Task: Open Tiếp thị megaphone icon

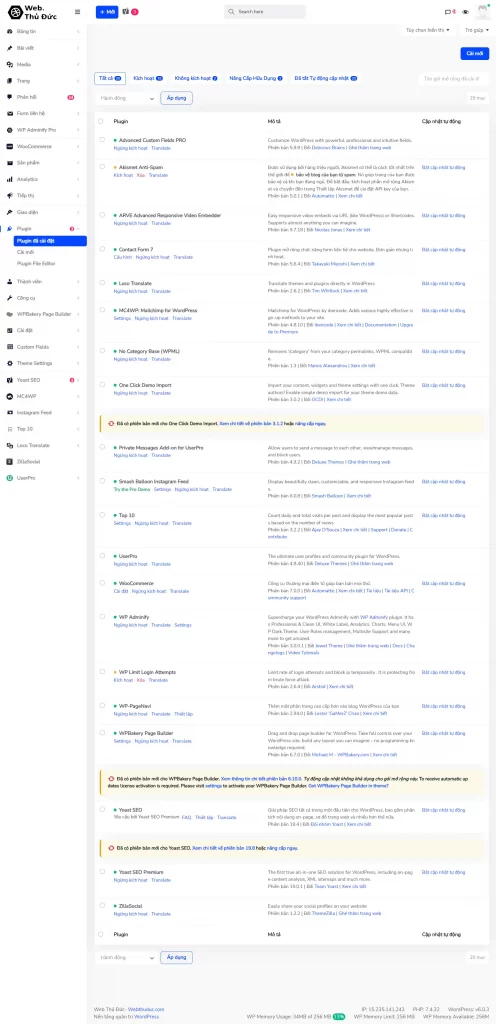Action: pyautogui.click(x=10, y=195)
